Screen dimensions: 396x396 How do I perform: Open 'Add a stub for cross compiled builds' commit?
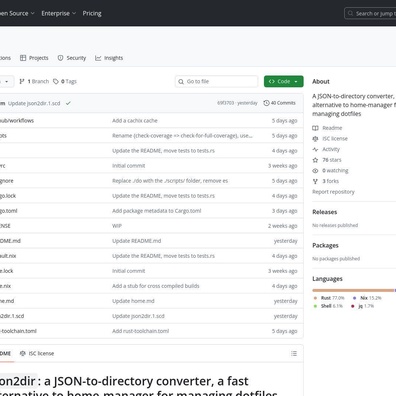[x=156, y=286]
